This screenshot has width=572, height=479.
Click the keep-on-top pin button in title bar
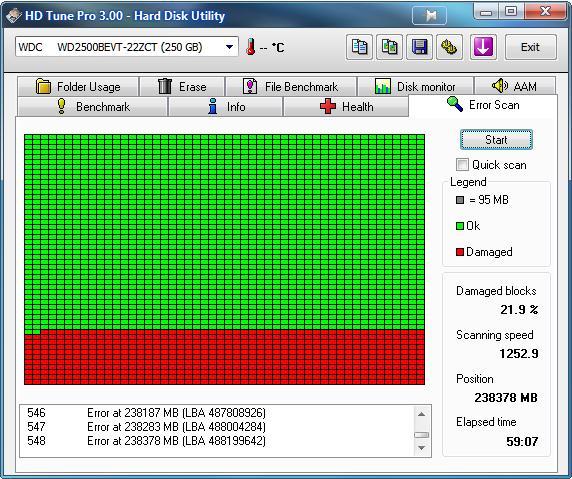pyautogui.click(x=429, y=16)
